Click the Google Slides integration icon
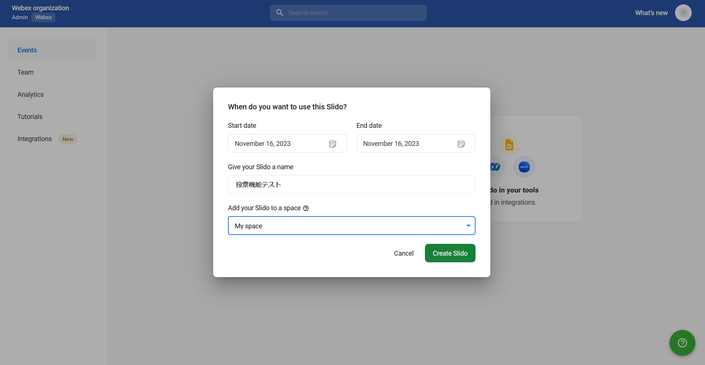Screen dimensions: 705x365 tap(509, 145)
